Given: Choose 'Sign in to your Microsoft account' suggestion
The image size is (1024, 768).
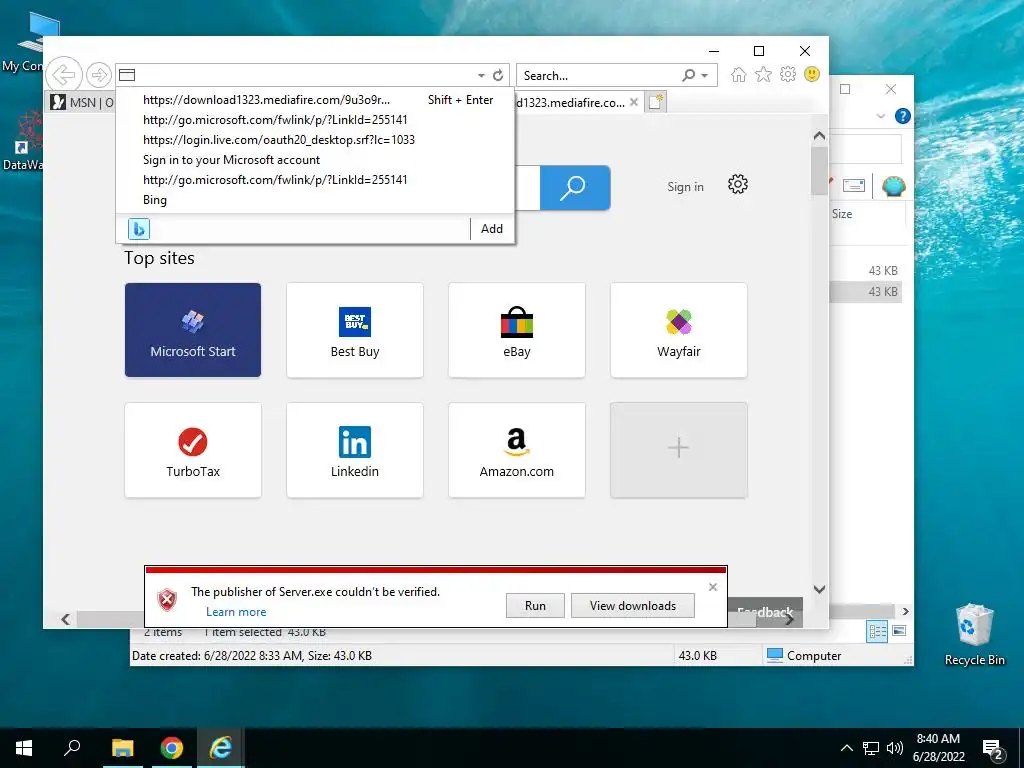Looking at the screenshot, I should coord(315,160).
